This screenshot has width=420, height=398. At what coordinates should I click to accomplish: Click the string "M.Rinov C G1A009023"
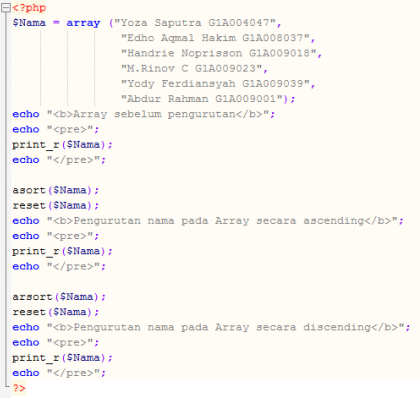pos(192,69)
